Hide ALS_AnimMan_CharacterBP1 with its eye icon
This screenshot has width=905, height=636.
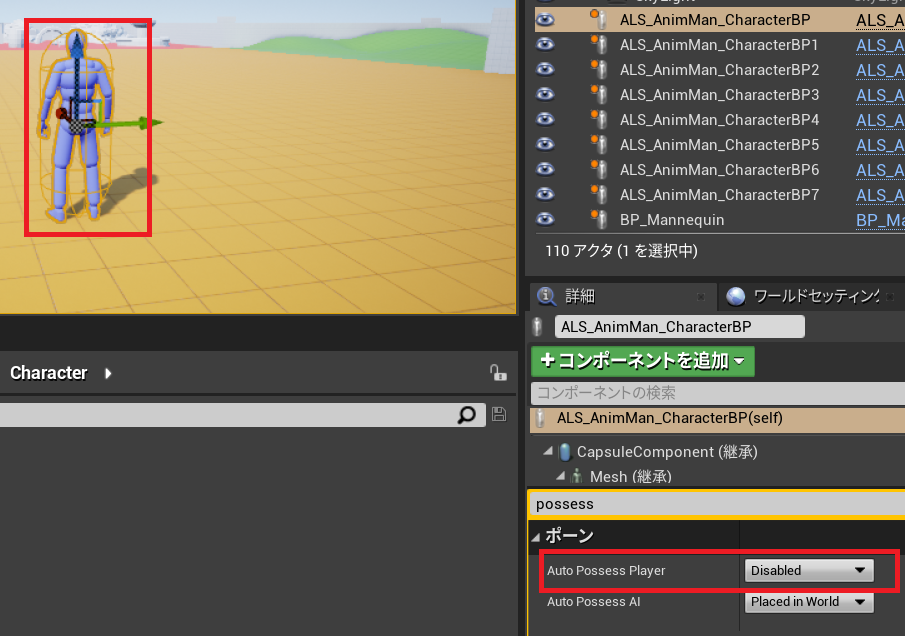[545, 44]
